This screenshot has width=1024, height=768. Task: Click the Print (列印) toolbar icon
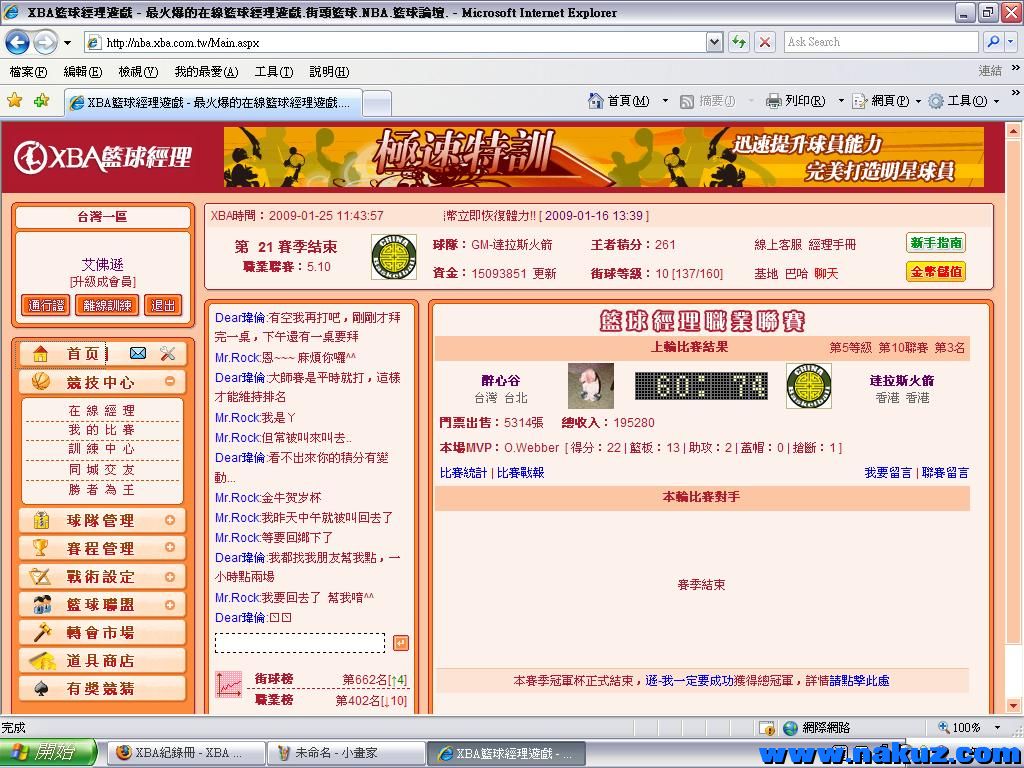(774, 101)
